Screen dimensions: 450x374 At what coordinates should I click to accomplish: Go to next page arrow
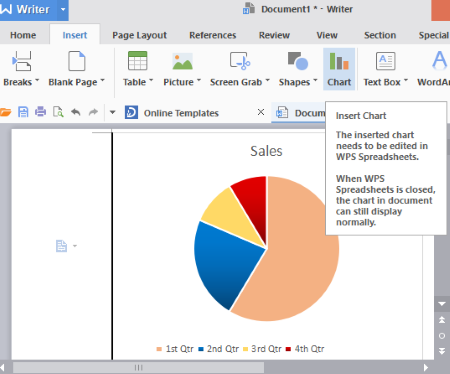point(442,351)
